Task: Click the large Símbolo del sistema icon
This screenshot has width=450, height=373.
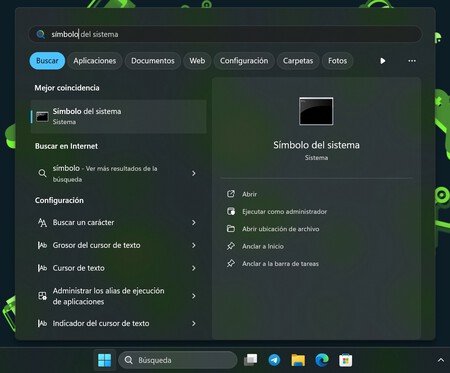Action: pyautogui.click(x=316, y=111)
